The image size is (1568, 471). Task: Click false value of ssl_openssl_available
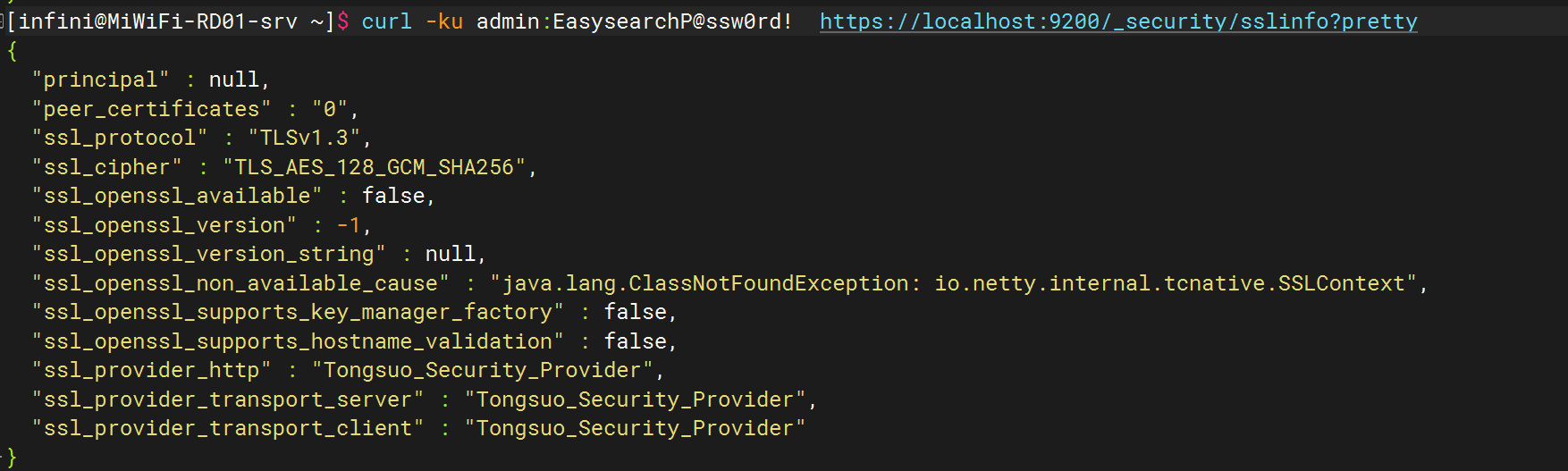[393, 196]
